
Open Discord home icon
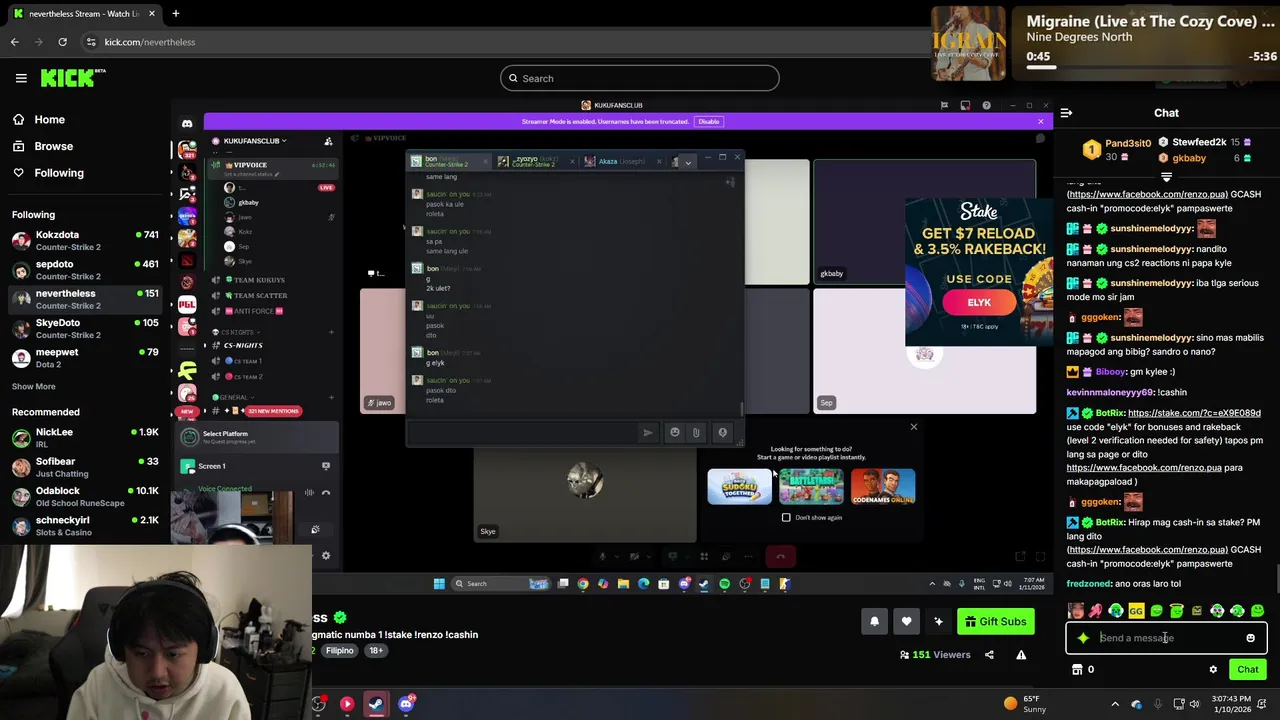[187, 123]
